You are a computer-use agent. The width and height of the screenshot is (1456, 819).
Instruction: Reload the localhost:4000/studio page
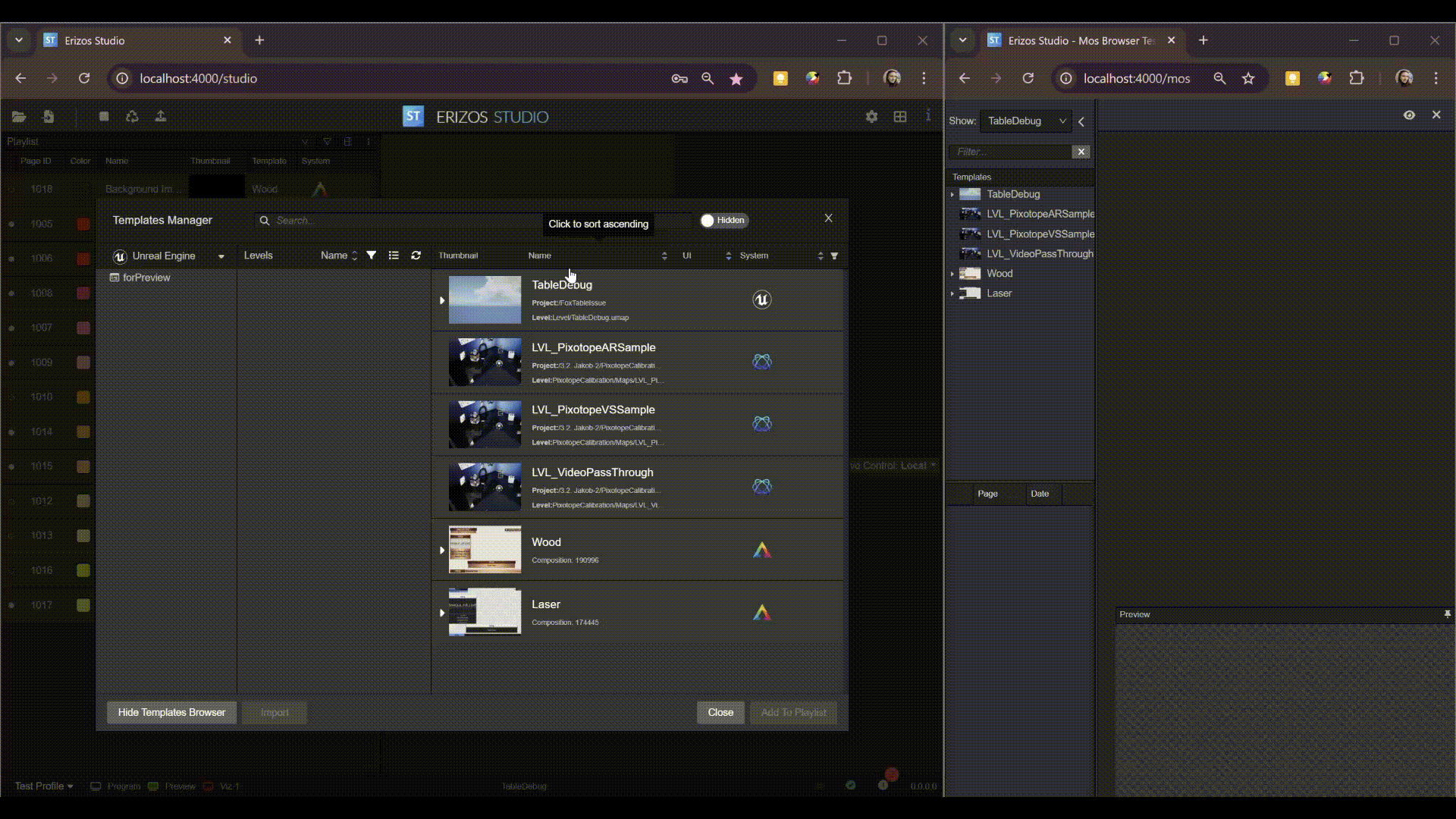point(84,78)
